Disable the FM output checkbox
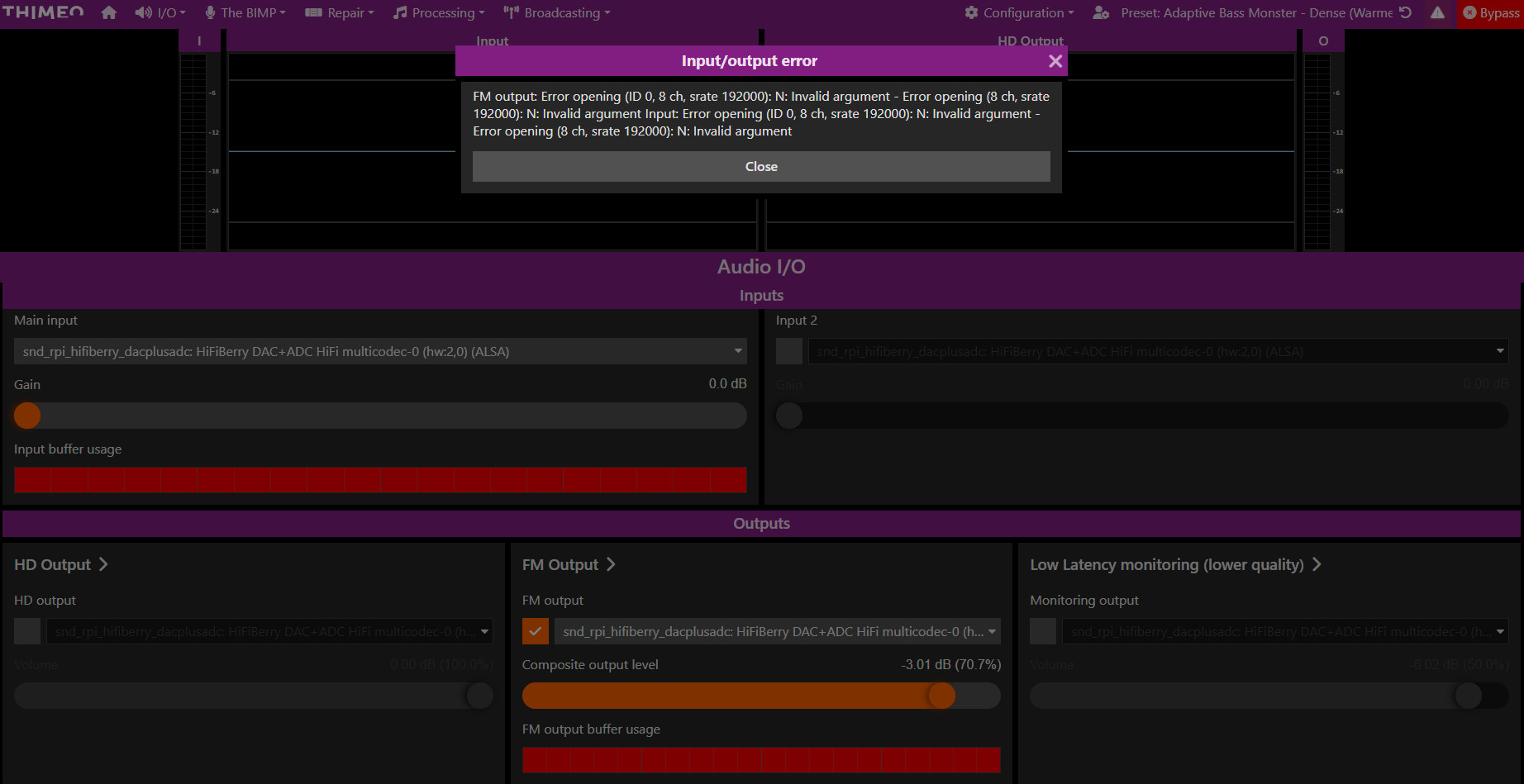This screenshot has height=784, width=1524. point(536,631)
